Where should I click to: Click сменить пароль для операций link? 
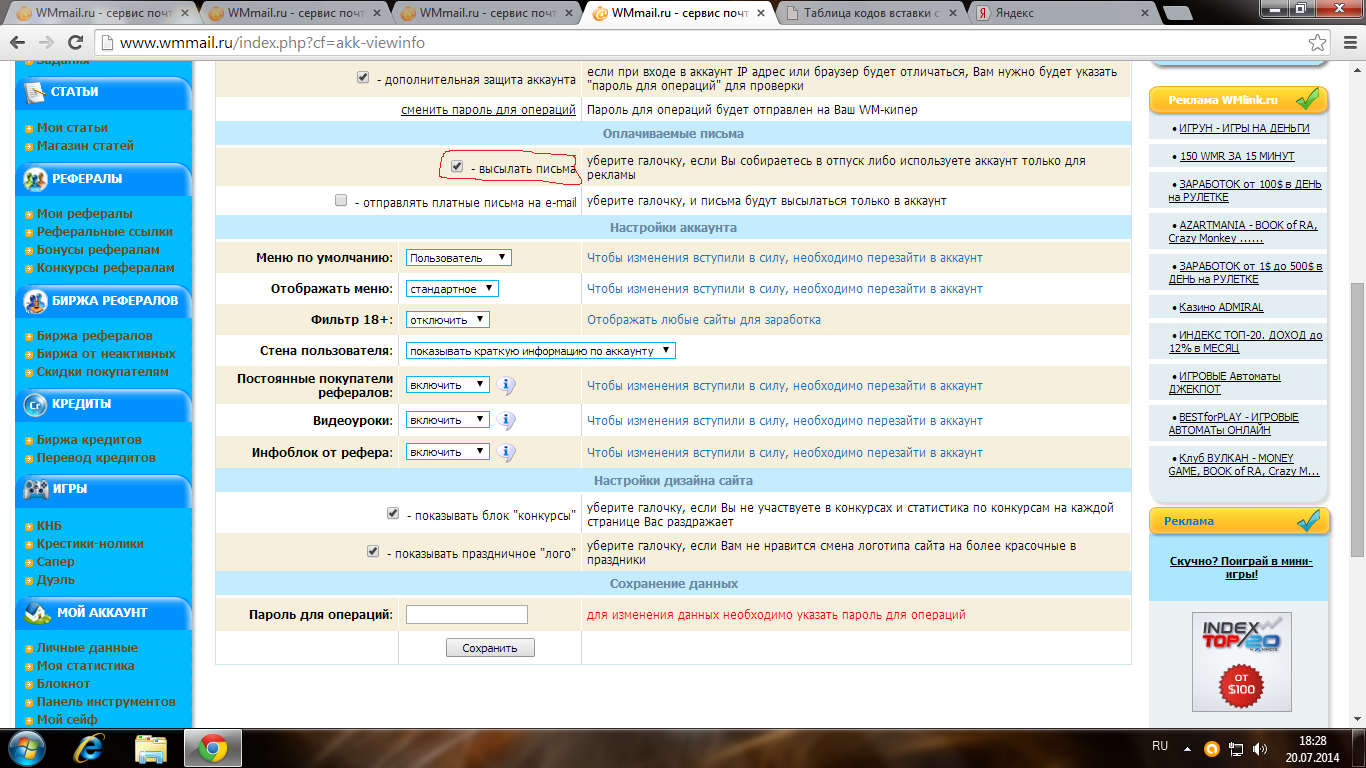[488, 109]
